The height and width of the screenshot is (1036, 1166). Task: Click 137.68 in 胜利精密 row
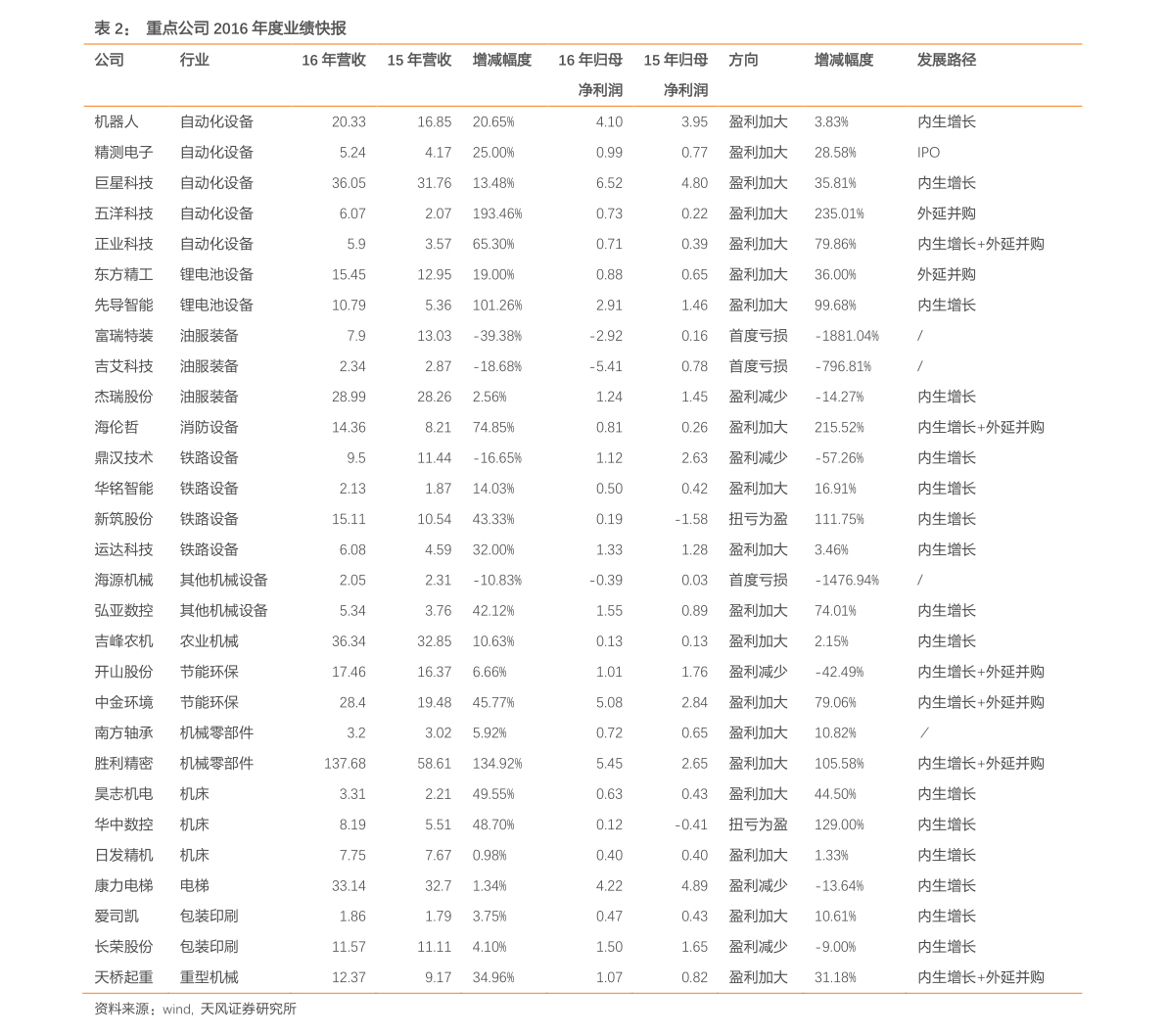click(x=345, y=763)
